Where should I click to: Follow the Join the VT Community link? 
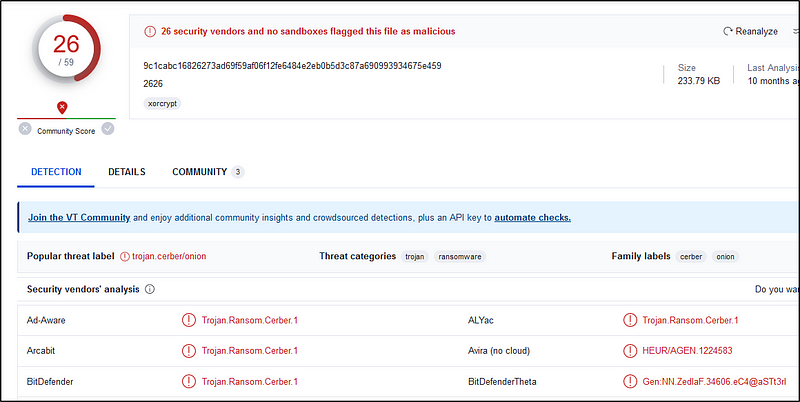click(x=79, y=217)
